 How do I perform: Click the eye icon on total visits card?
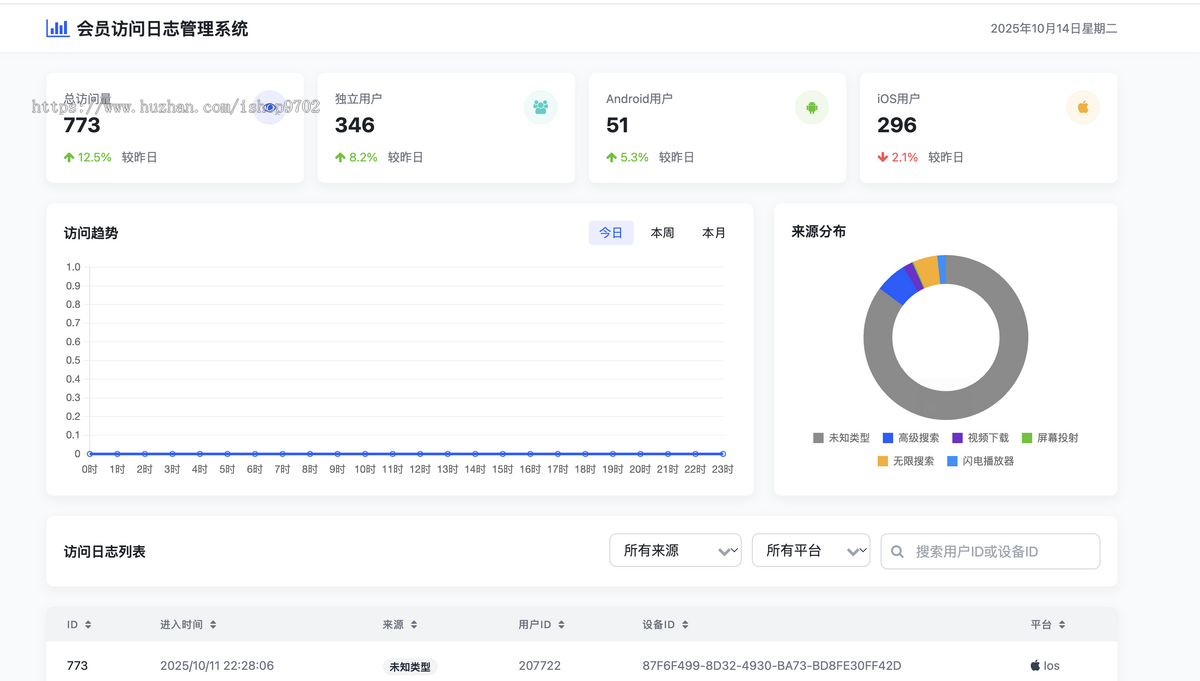click(270, 107)
